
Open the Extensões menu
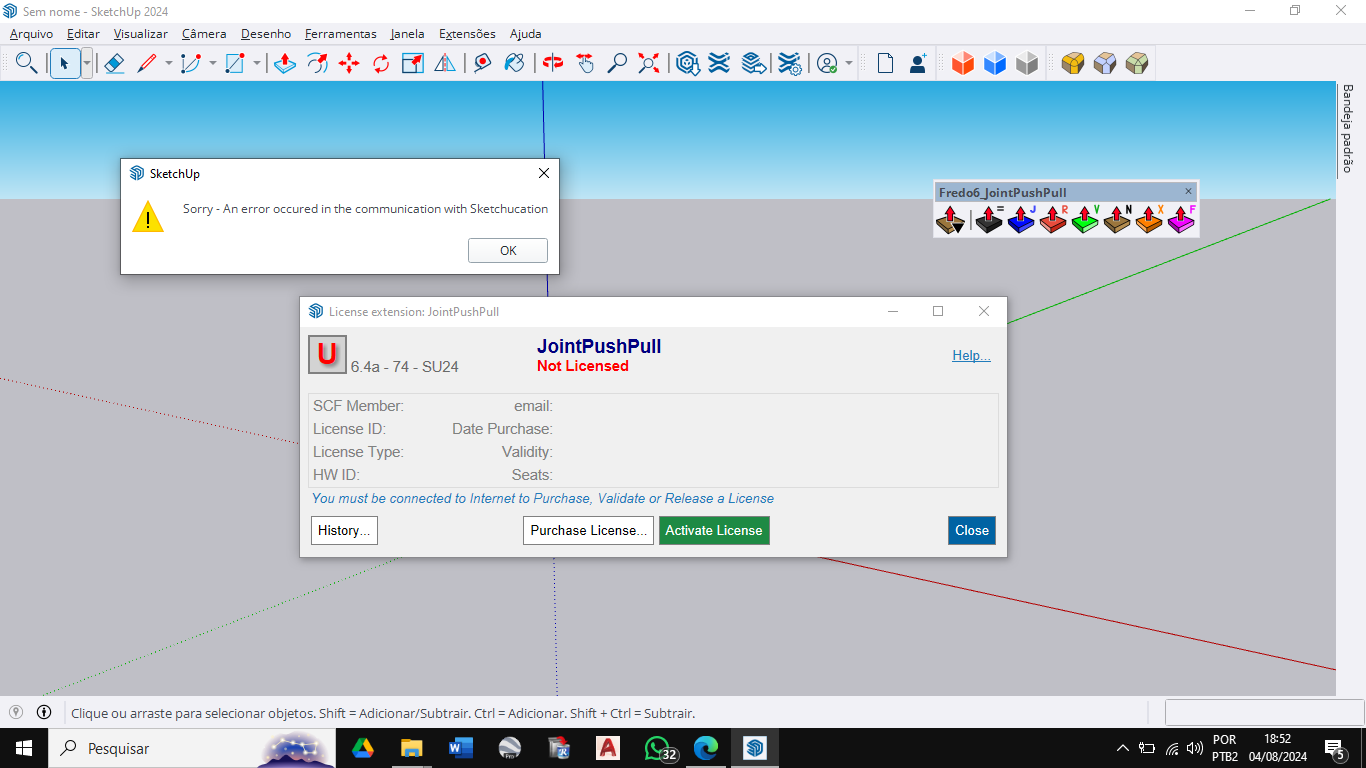coord(467,33)
